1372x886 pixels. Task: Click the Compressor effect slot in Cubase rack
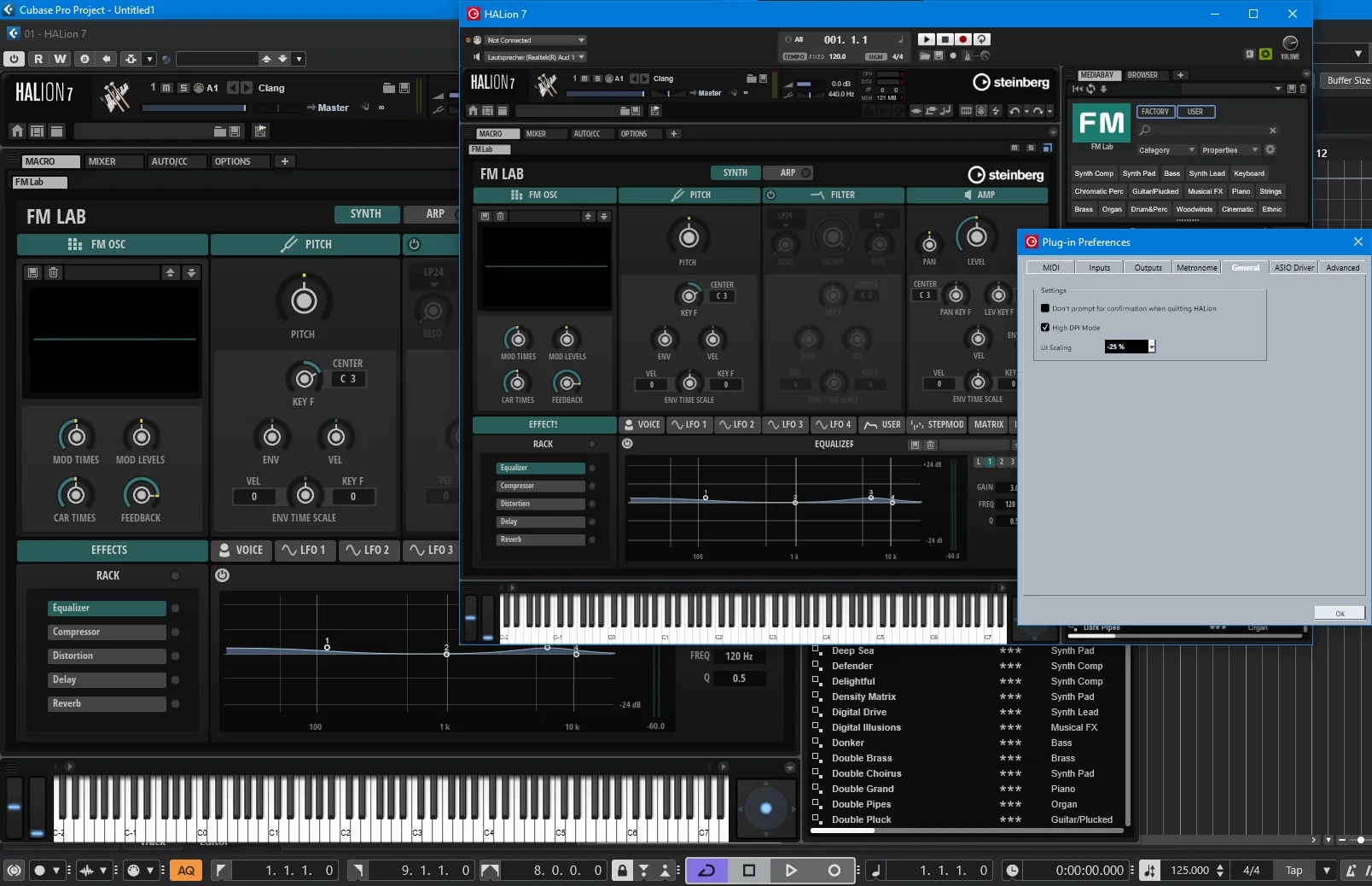click(107, 632)
